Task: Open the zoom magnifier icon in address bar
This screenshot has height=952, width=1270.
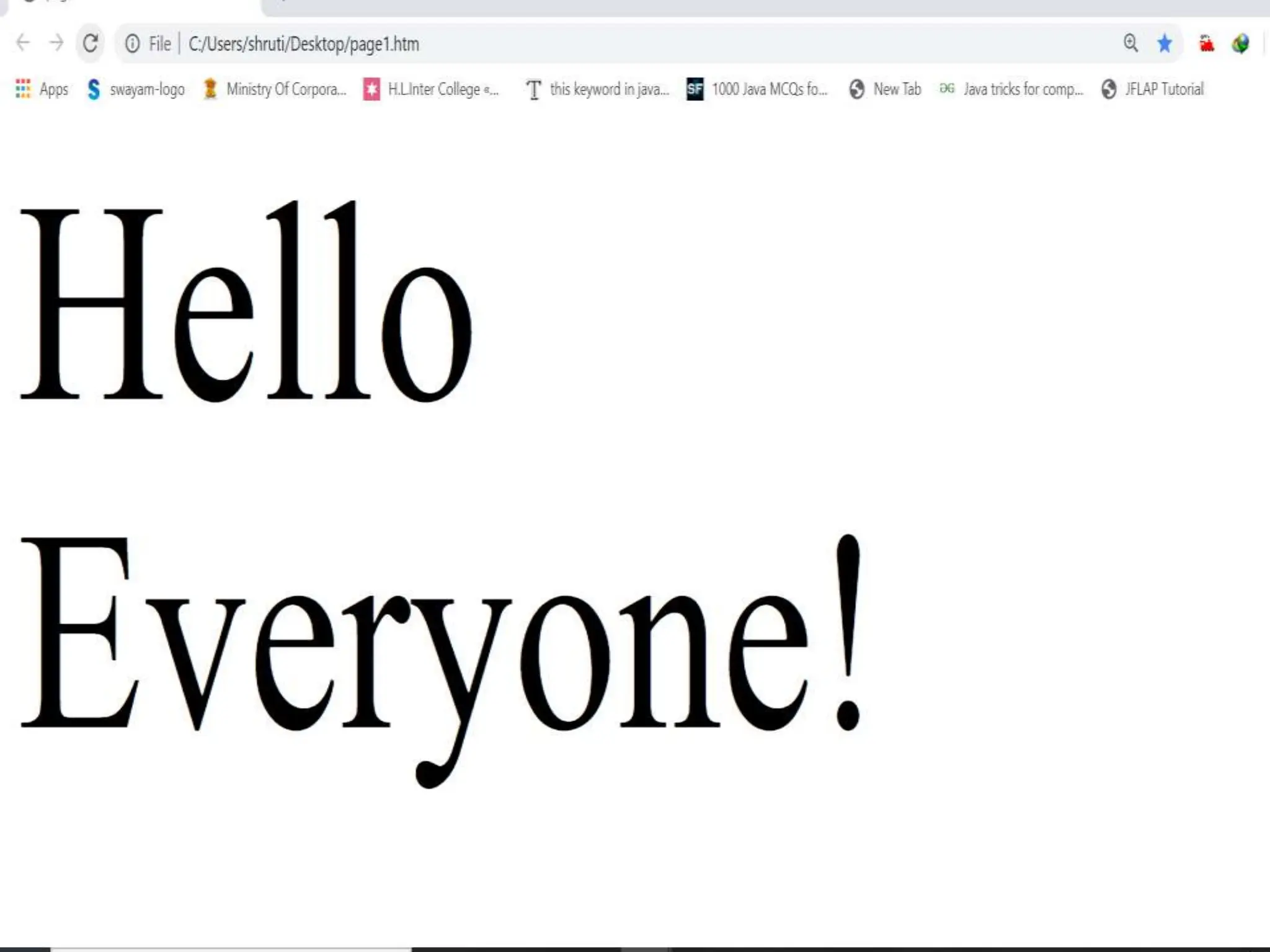Action: tap(1131, 43)
